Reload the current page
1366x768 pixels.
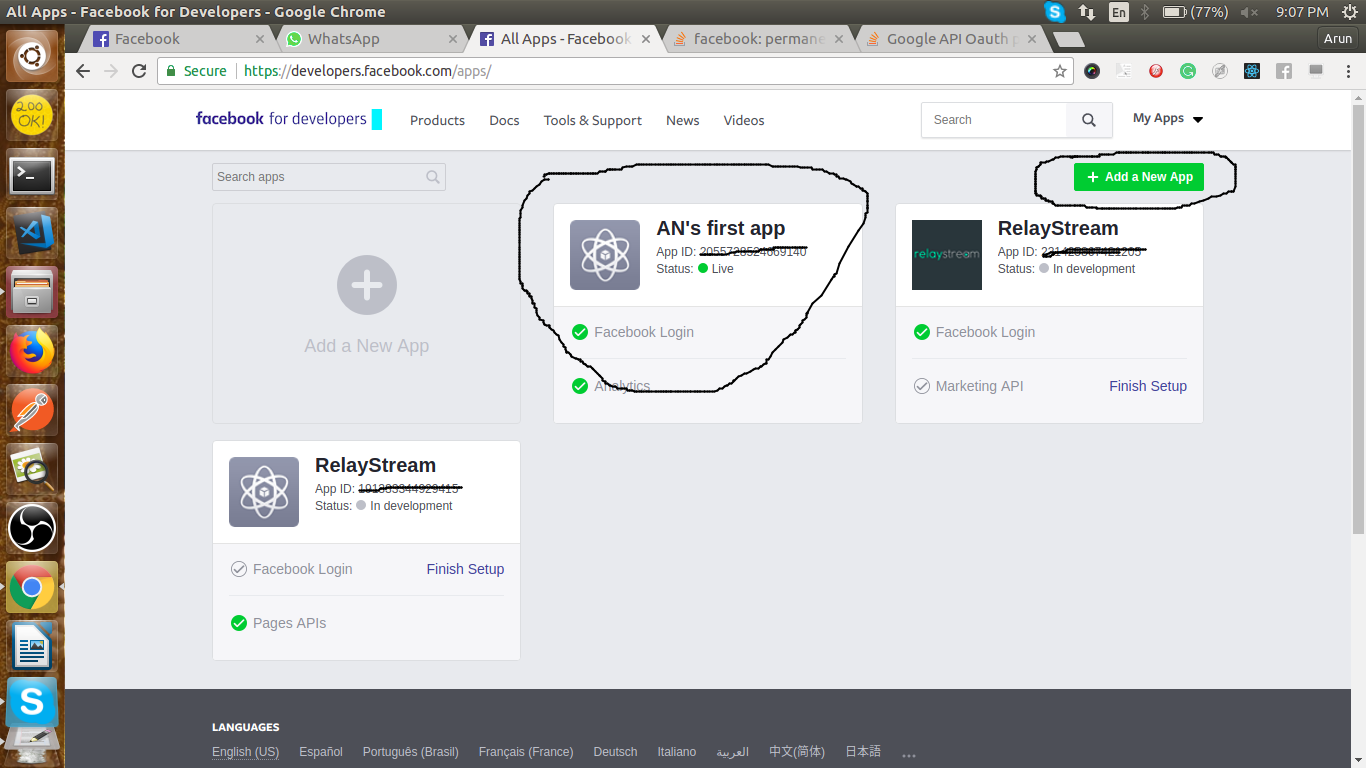139,71
